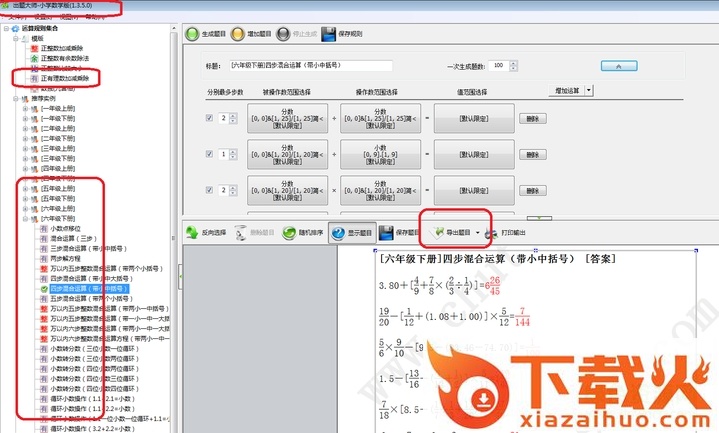The height and width of the screenshot is (433, 719).
Task: Click the 删除题目 trash icon
Action: pyautogui.click(x=241, y=233)
